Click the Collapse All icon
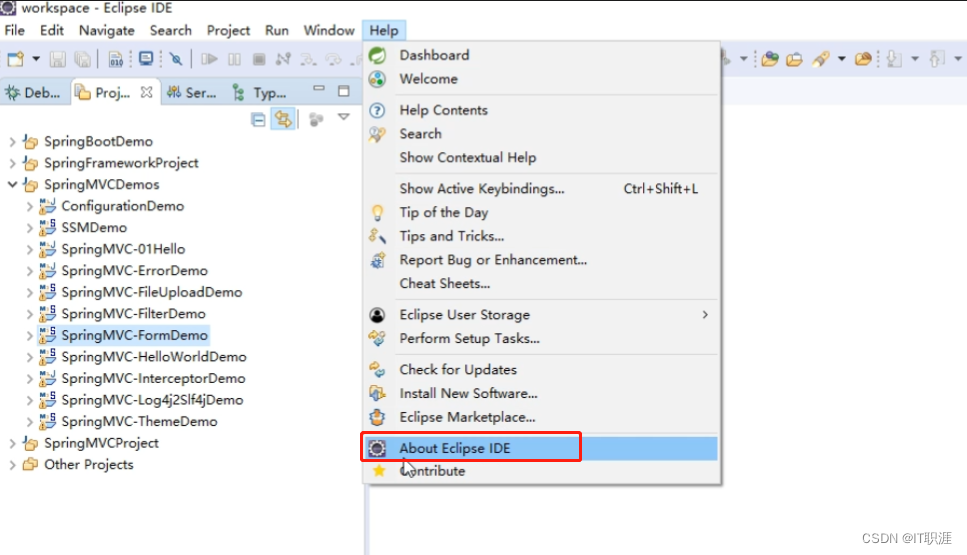Viewport: 967px width, 555px height. tap(258, 119)
